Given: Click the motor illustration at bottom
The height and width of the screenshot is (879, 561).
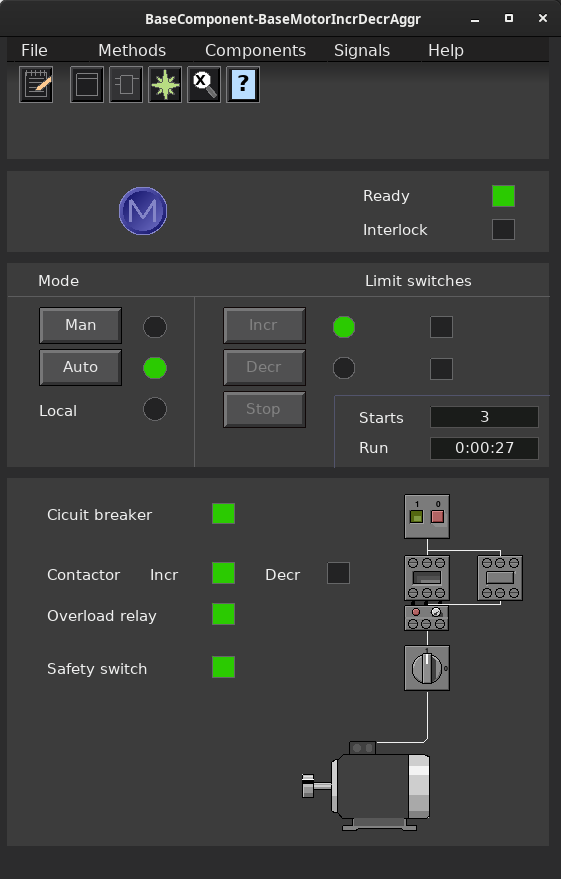Looking at the screenshot, I should click(366, 786).
